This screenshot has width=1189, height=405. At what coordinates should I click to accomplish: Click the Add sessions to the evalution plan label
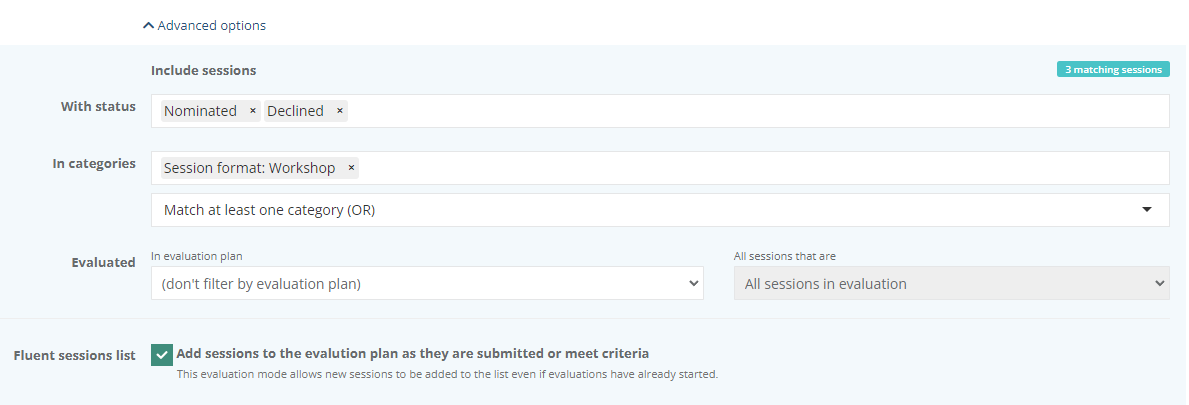(412, 353)
